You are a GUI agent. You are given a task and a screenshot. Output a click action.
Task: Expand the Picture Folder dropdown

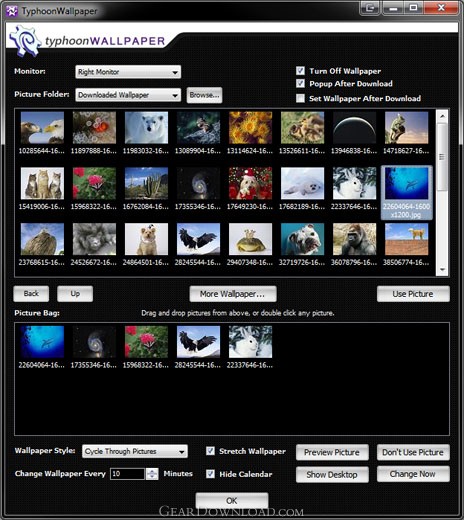tap(128, 95)
